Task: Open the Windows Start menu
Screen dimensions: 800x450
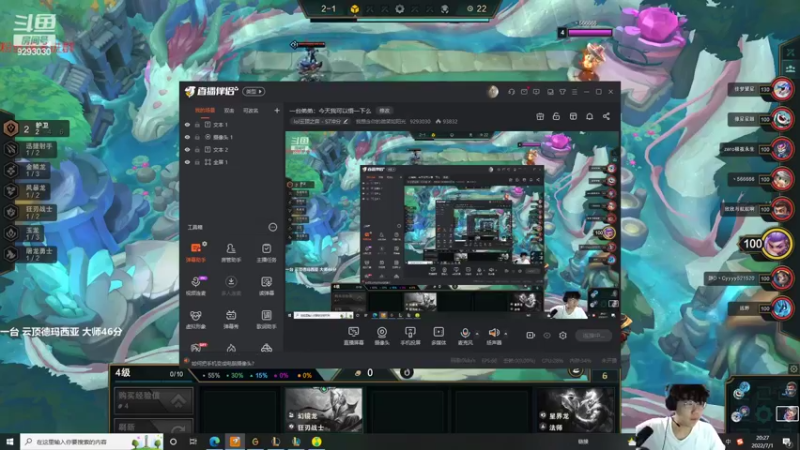Action: click(x=10, y=441)
